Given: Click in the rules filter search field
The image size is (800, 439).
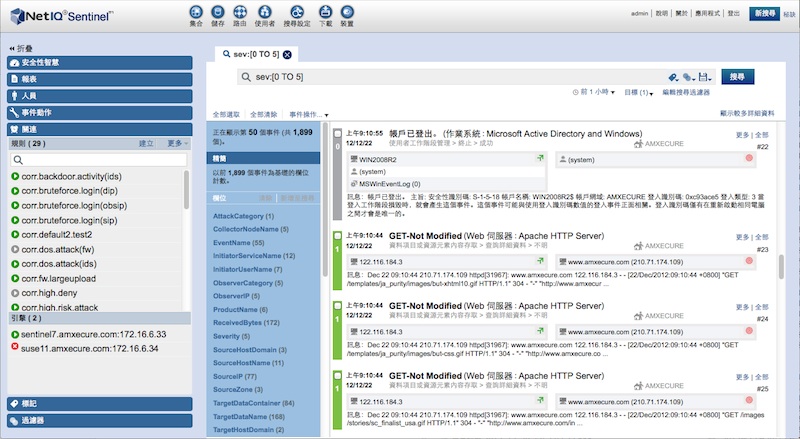Looking at the screenshot, I should 98,160.
